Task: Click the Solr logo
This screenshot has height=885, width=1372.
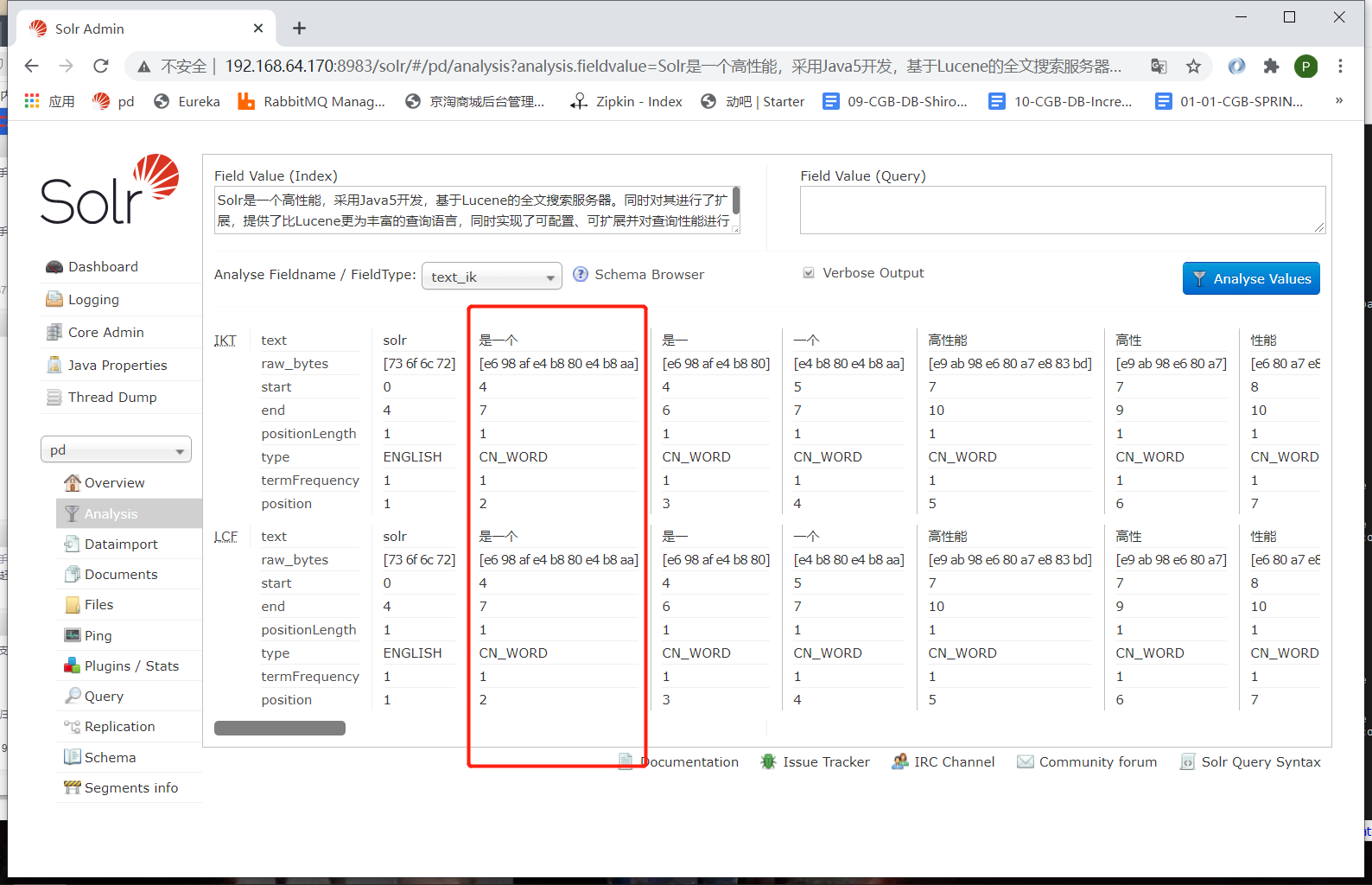Action: coord(110,189)
